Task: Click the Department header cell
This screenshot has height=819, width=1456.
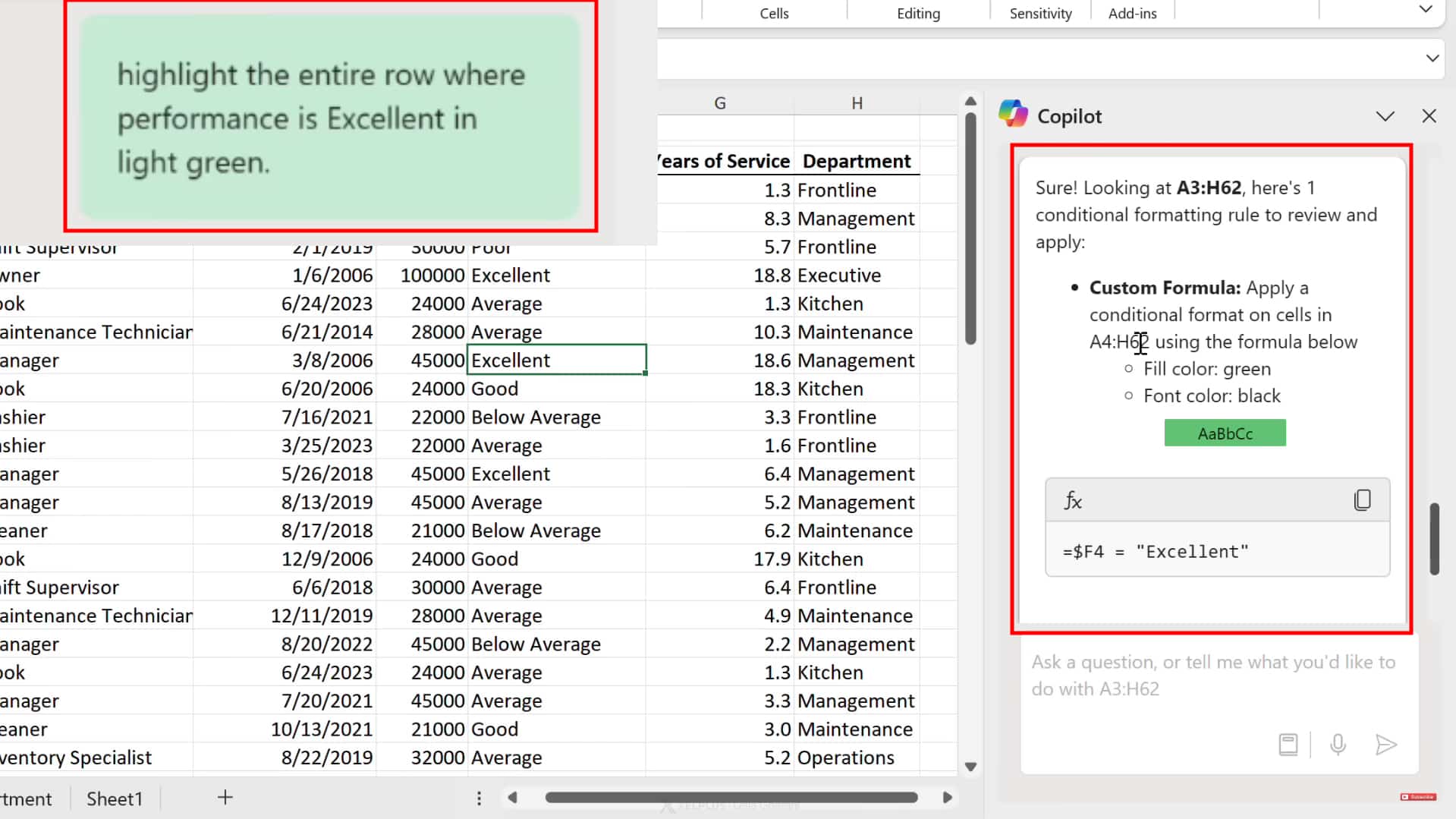Action: (857, 162)
